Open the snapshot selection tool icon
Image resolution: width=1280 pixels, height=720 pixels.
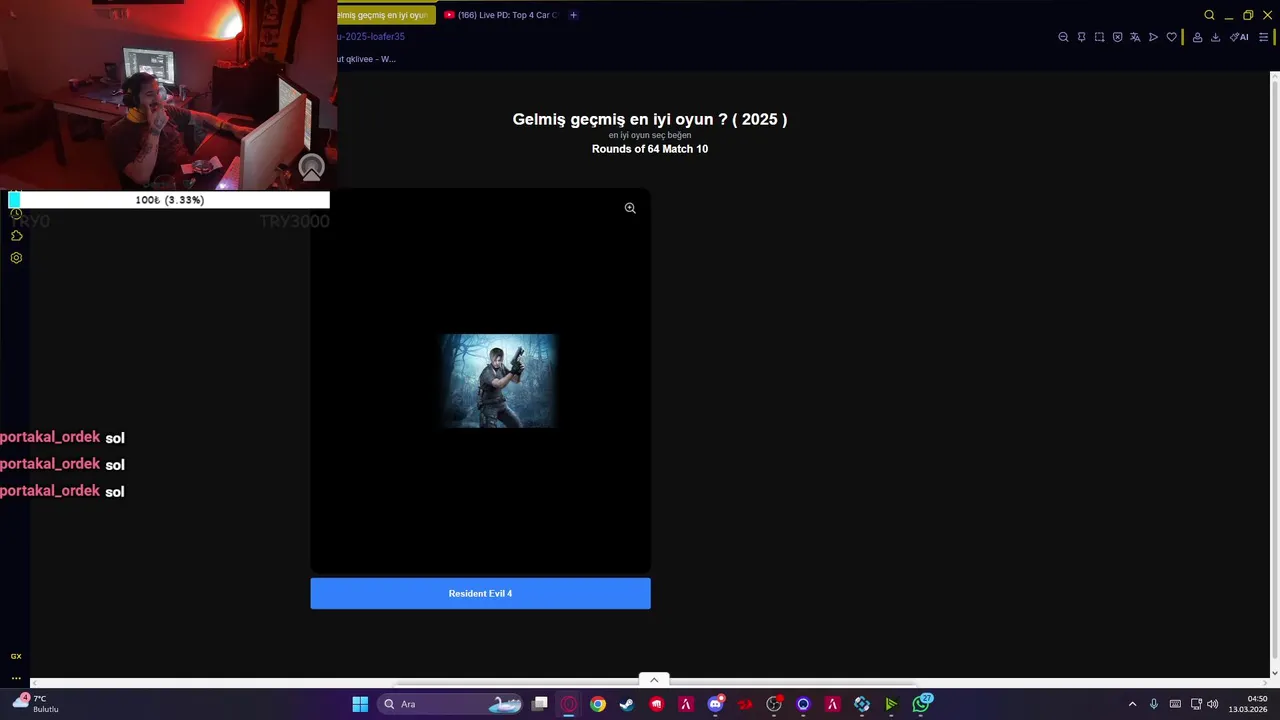[1099, 37]
